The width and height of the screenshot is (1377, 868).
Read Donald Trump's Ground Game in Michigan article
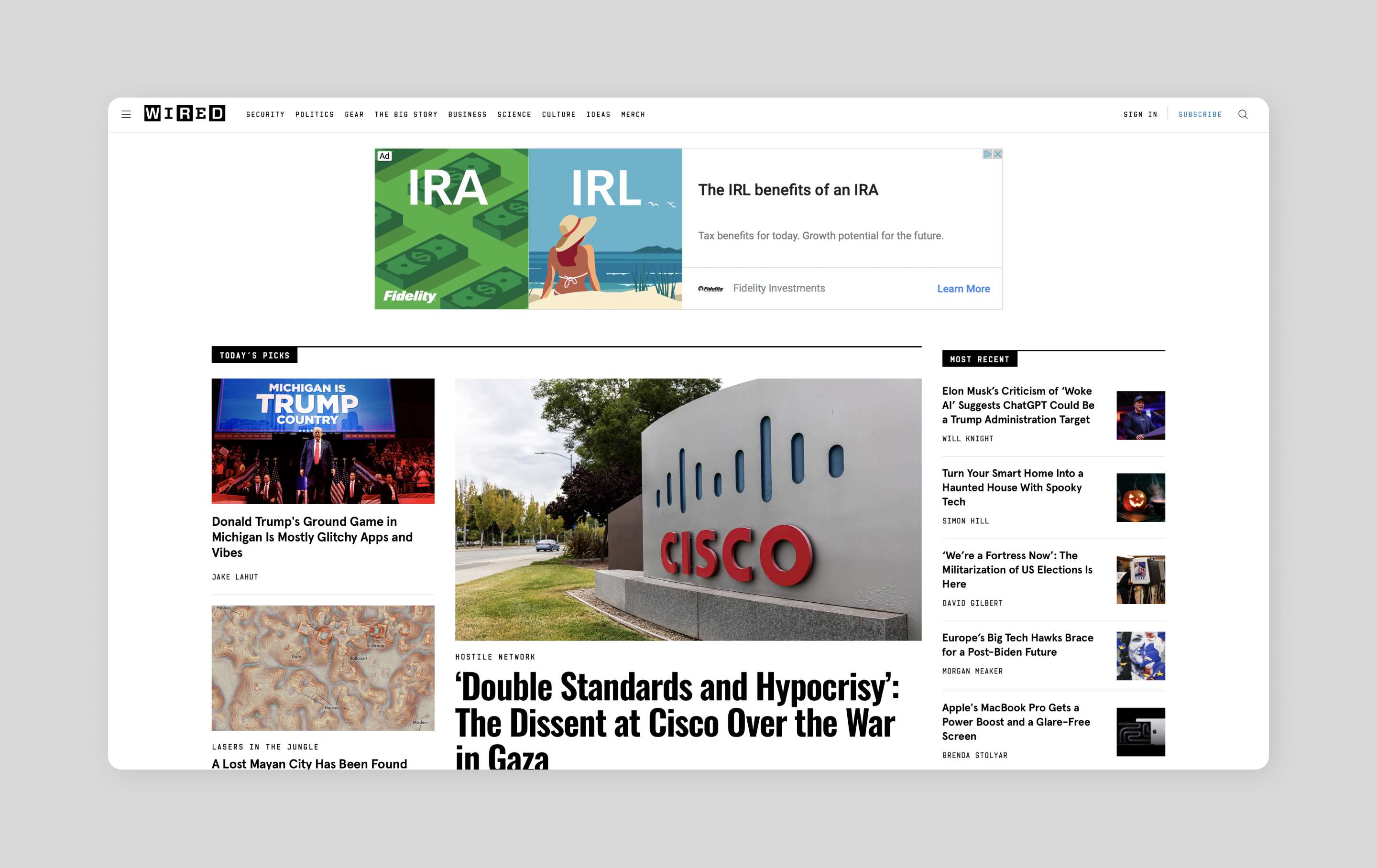[312, 537]
